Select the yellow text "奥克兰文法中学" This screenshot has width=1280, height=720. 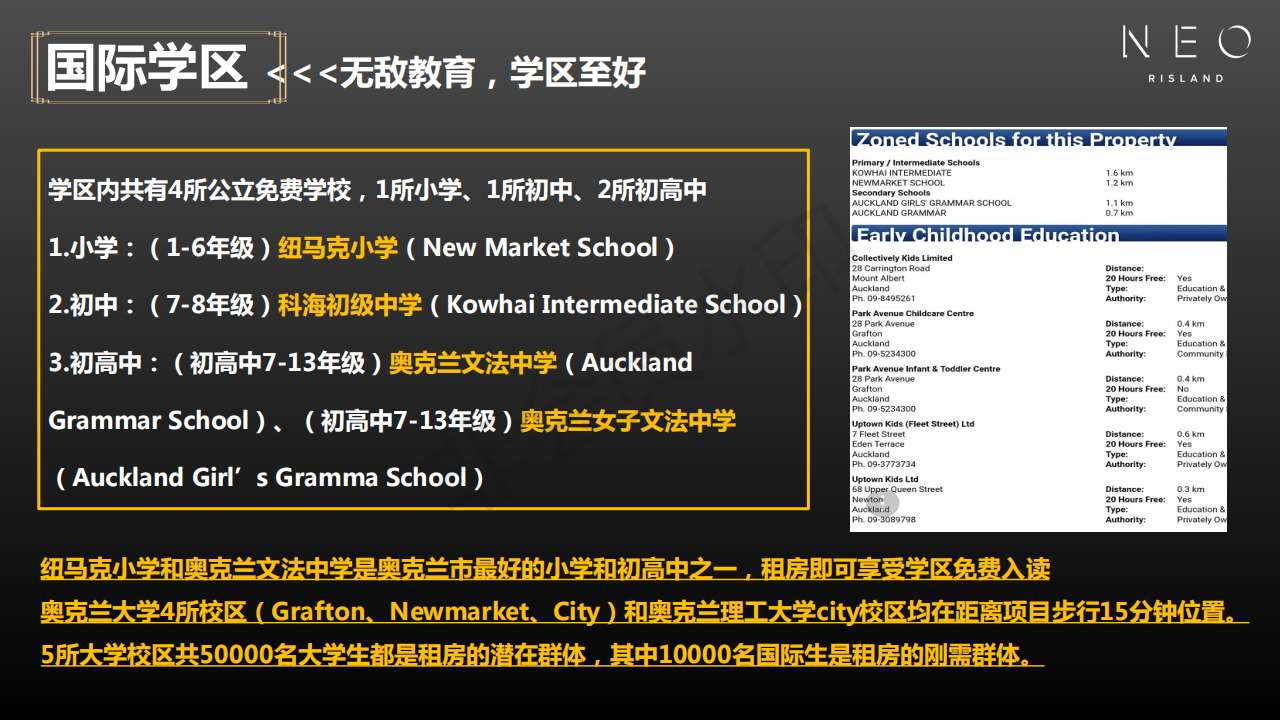pos(473,362)
